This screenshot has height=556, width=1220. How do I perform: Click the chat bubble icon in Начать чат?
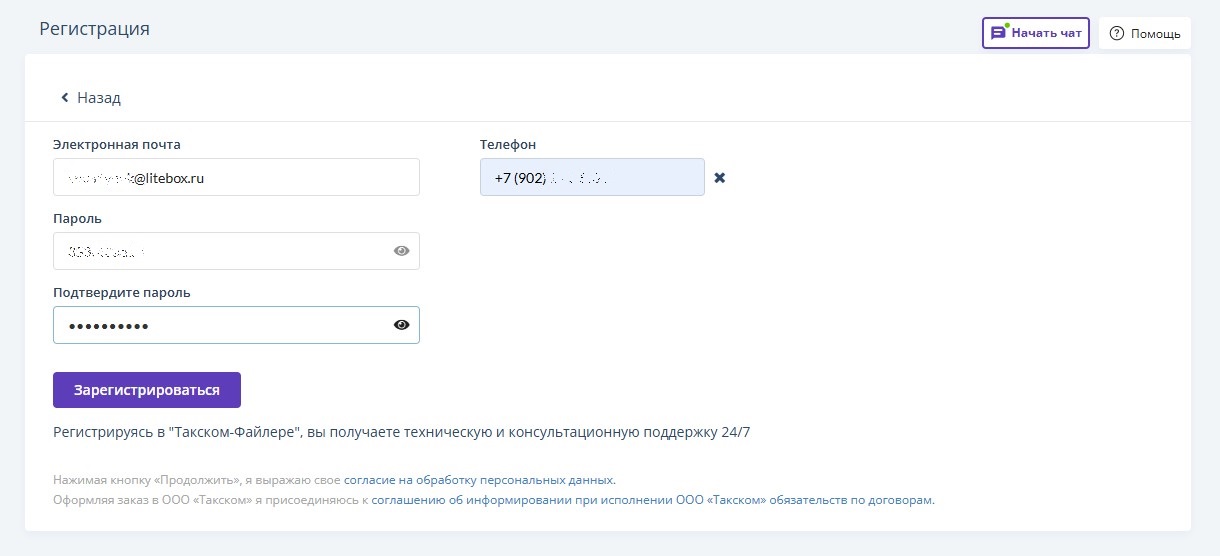coord(998,32)
